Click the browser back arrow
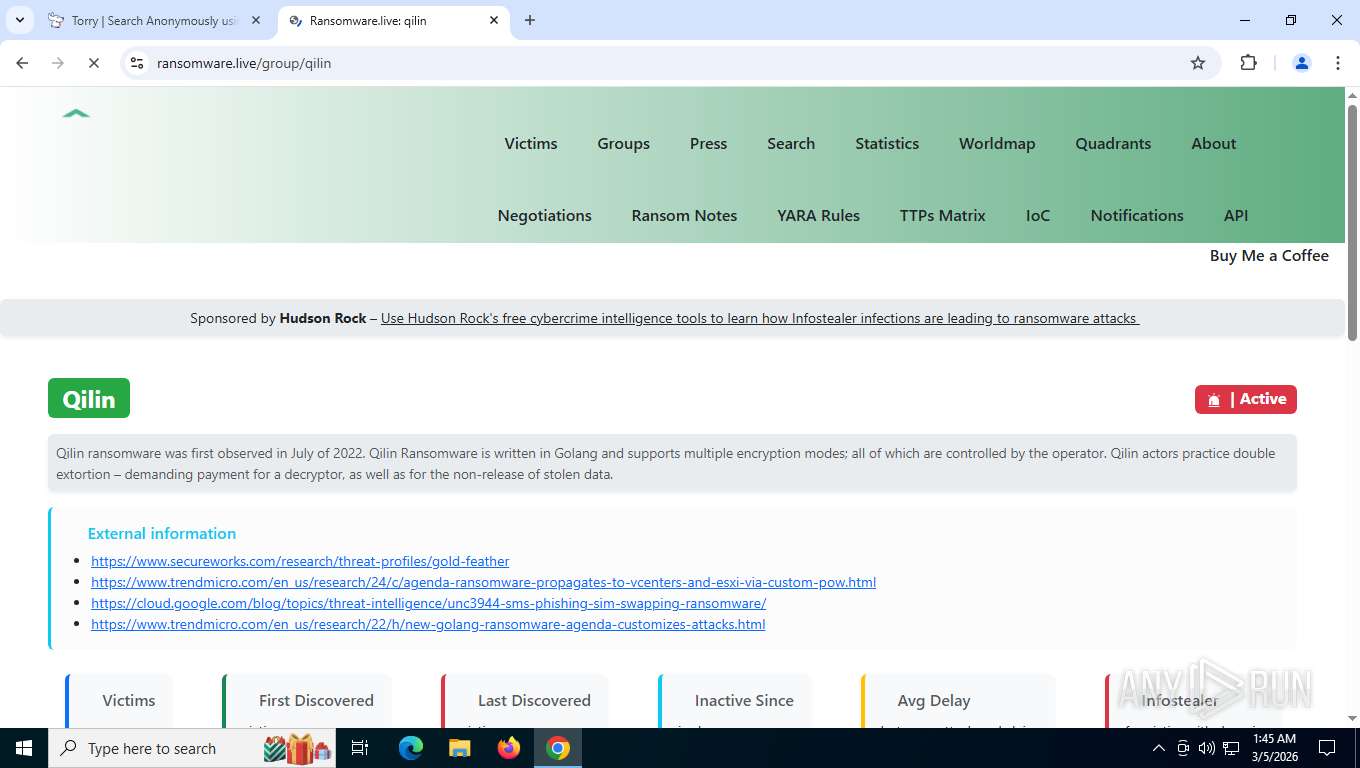The width and height of the screenshot is (1360, 768). 22,63
